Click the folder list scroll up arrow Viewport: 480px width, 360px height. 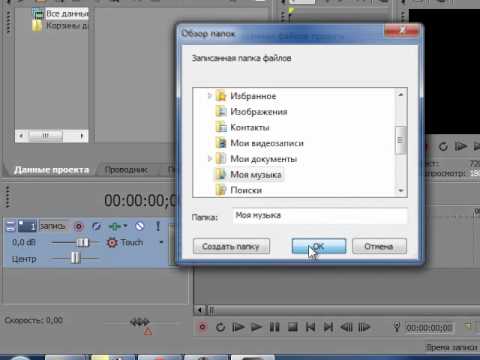(401, 95)
